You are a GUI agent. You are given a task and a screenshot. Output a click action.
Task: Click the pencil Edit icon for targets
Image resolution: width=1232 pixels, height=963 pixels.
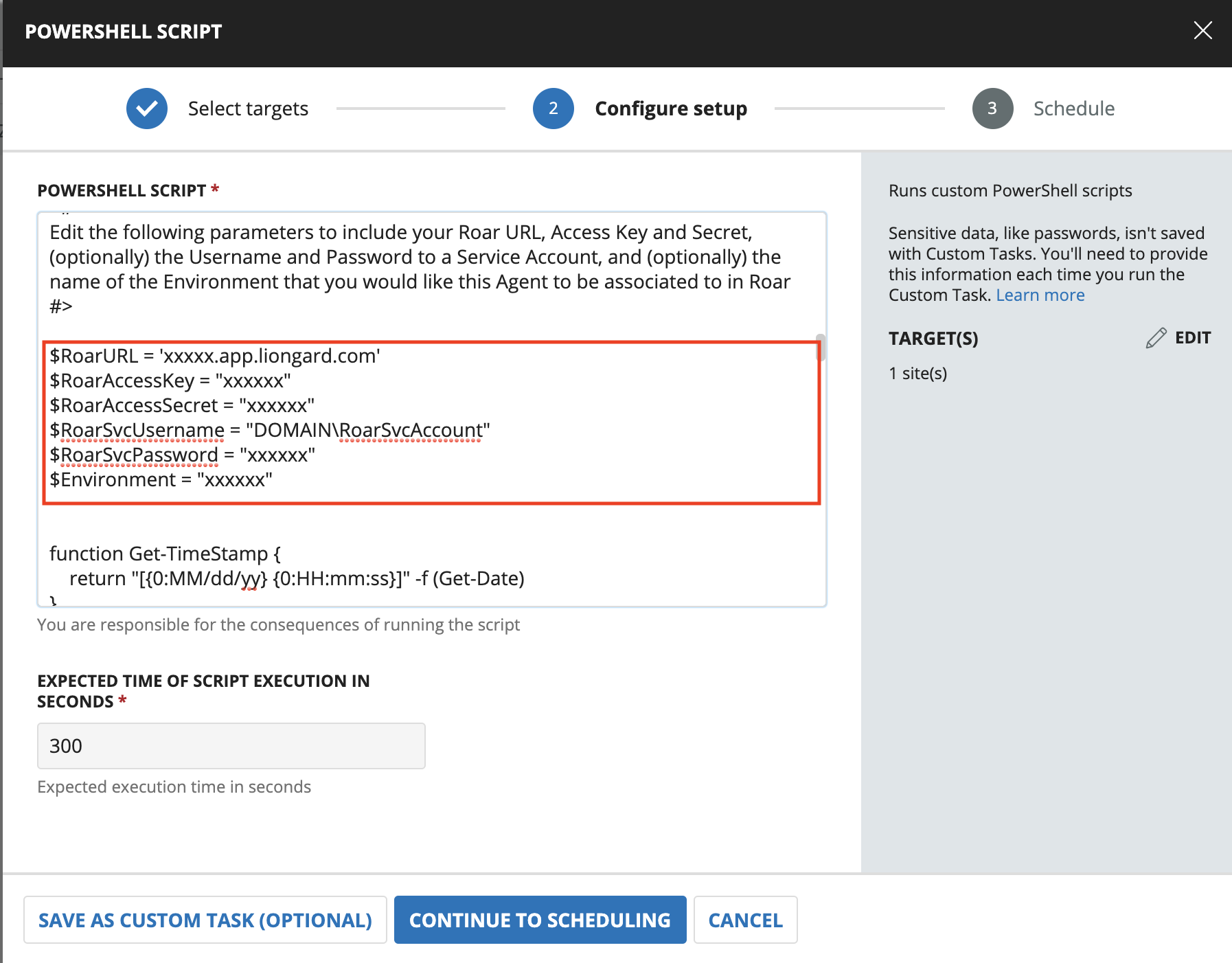1156,338
